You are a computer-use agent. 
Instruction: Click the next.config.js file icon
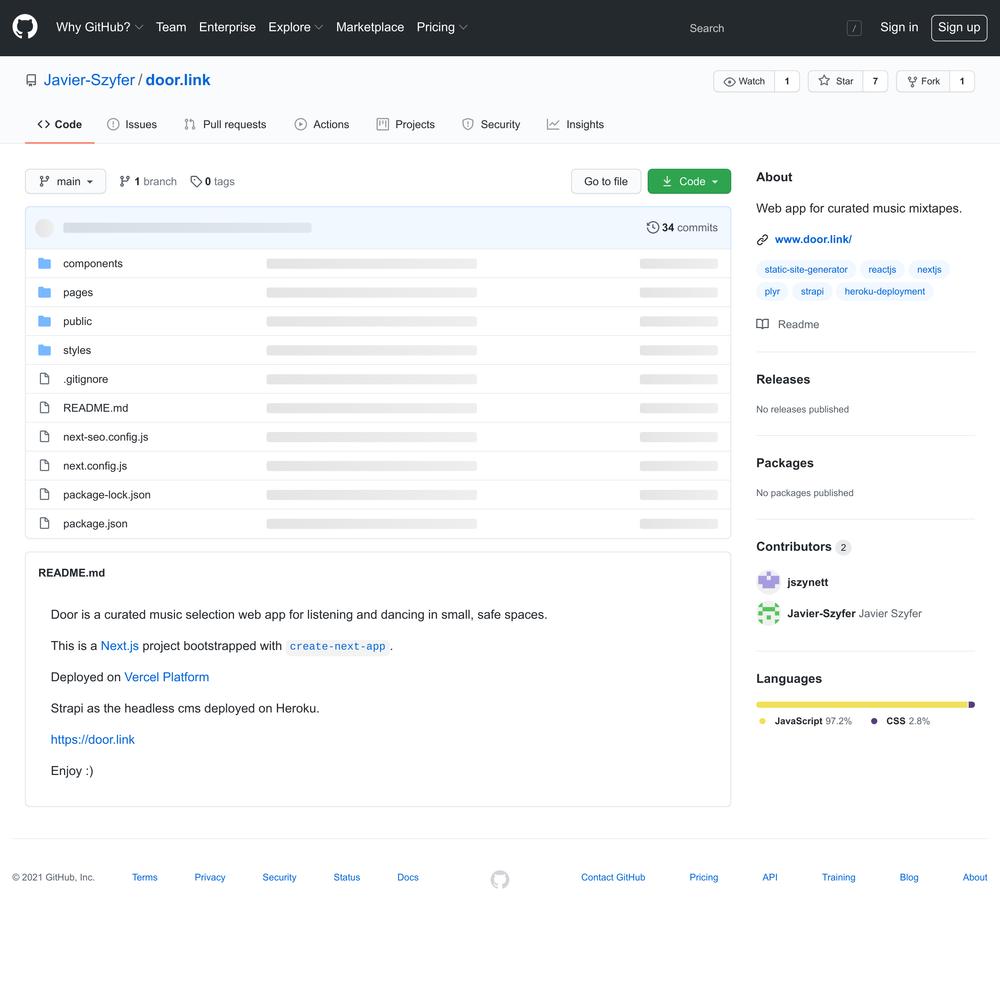click(x=44, y=466)
